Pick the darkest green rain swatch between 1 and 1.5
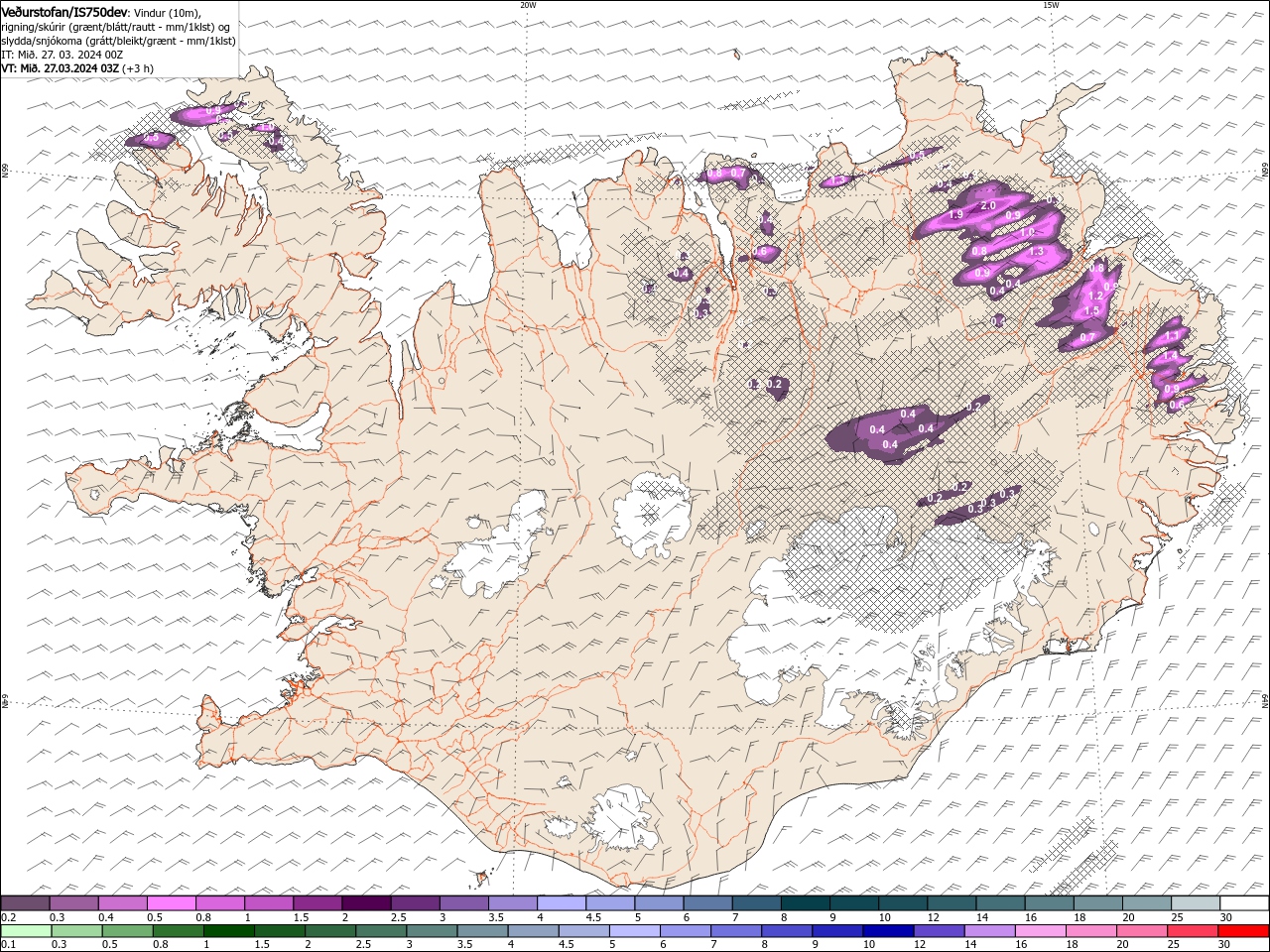Screen dimensions: 1270x952 point(228,931)
